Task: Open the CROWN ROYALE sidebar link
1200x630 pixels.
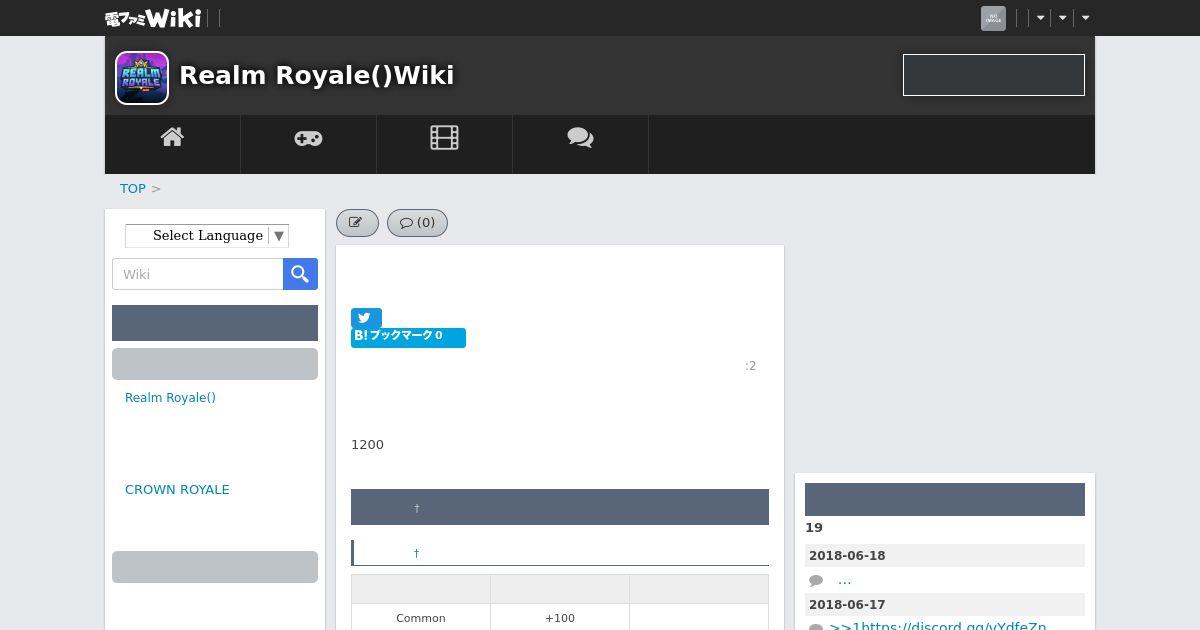Action: click(x=177, y=490)
